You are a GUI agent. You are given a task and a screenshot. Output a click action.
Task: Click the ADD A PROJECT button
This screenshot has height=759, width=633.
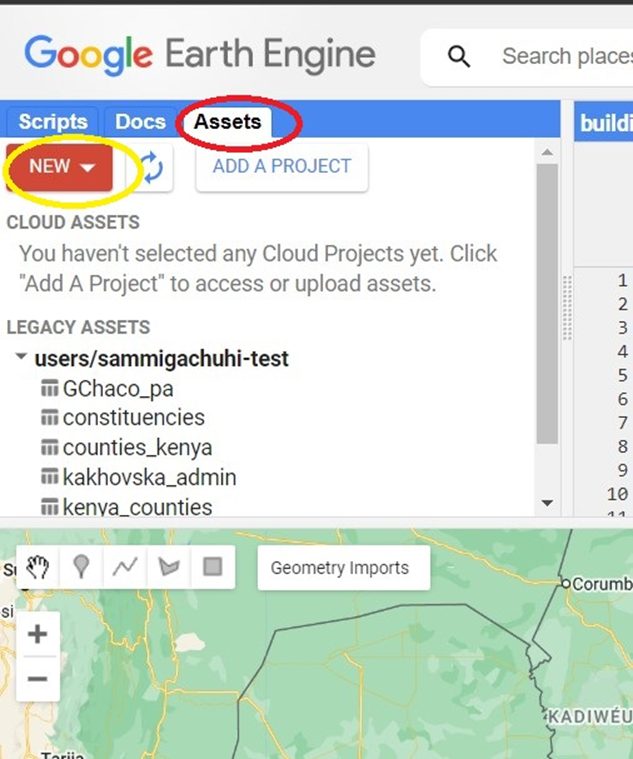coord(282,167)
